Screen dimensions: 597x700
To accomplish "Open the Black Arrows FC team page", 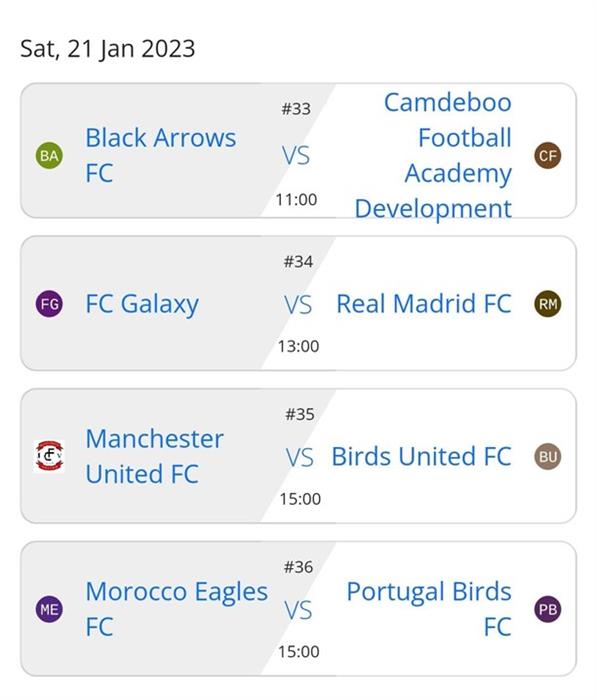I will pyautogui.click(x=161, y=155).
